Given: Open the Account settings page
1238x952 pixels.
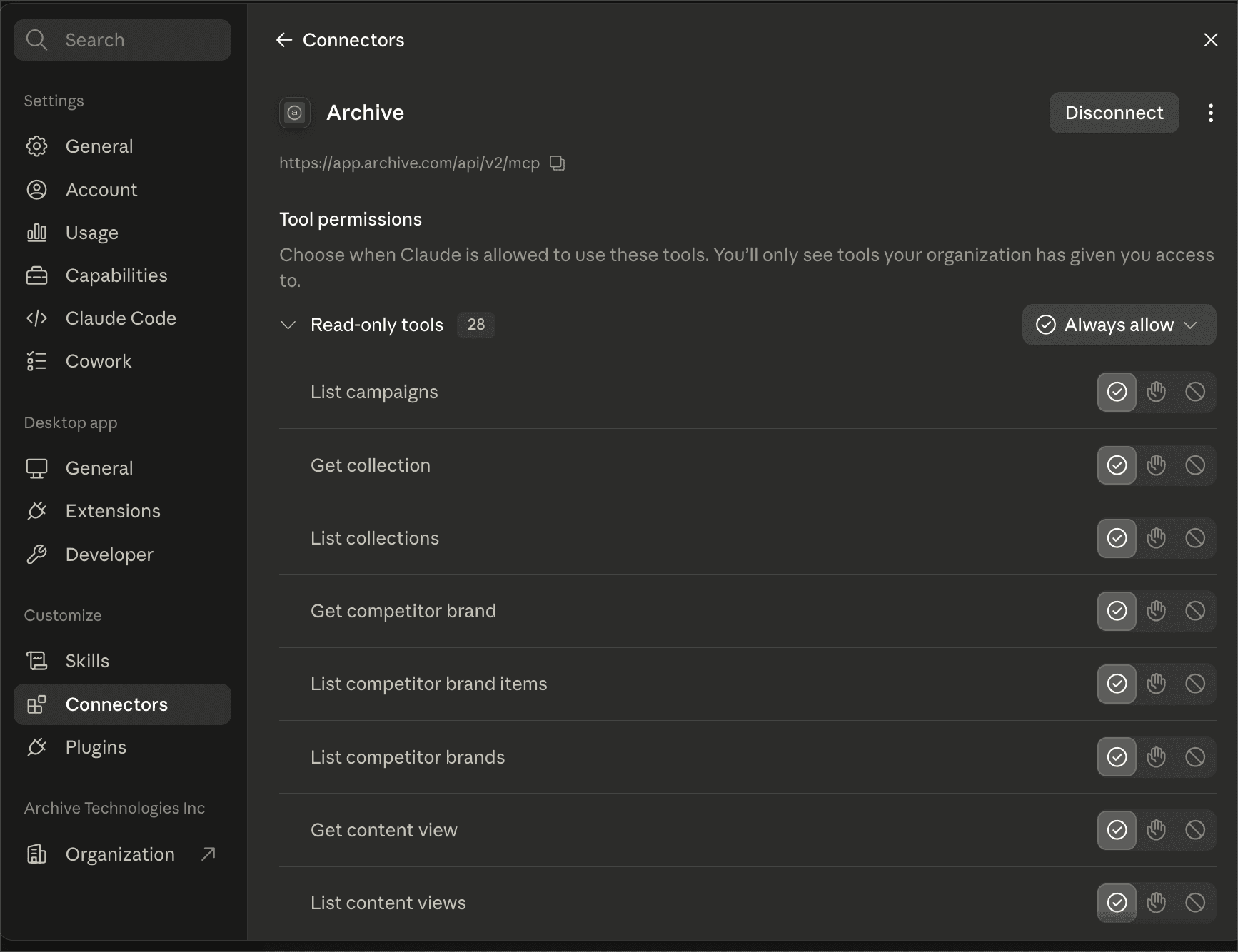Looking at the screenshot, I should [122, 190].
